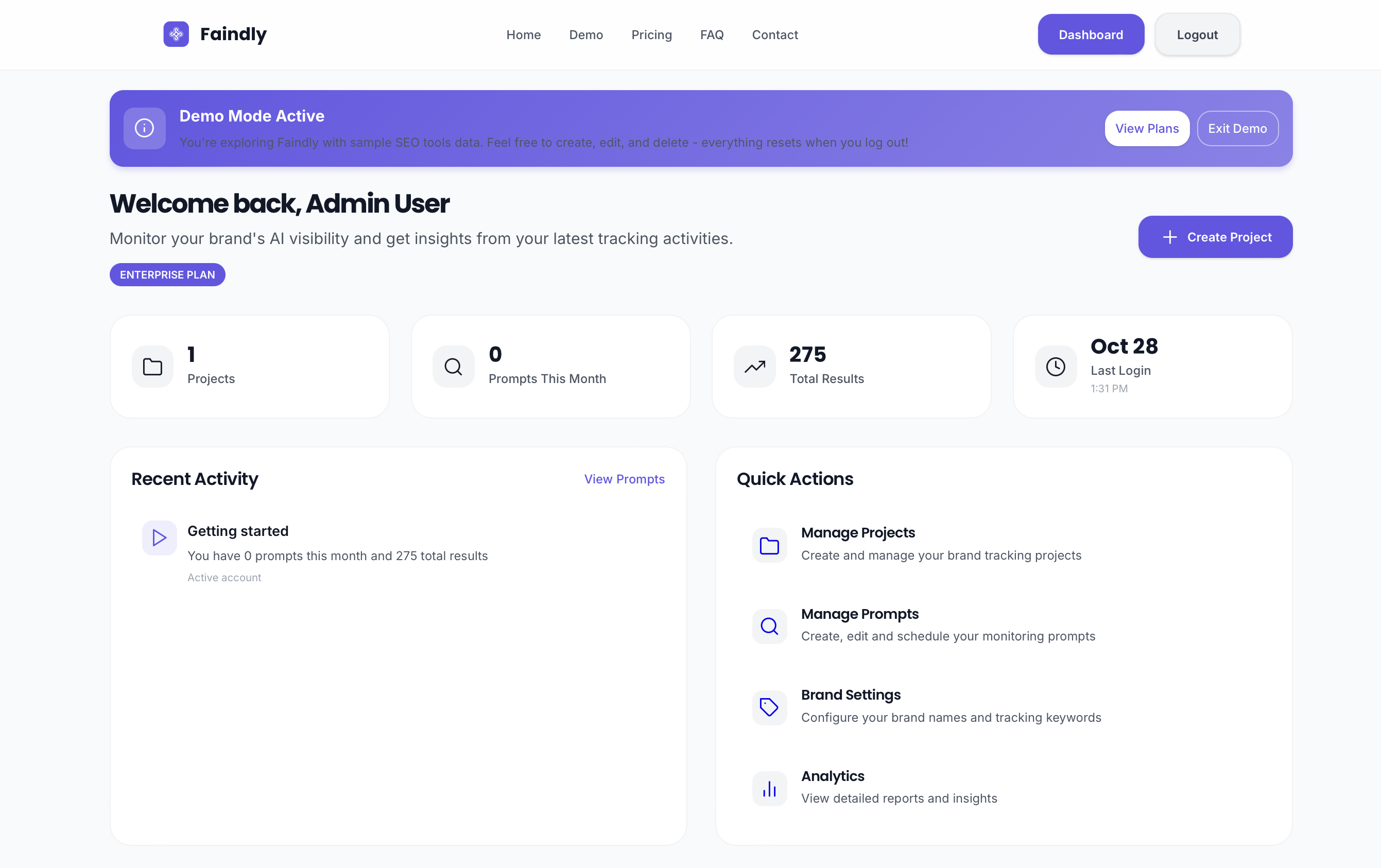This screenshot has height=868, width=1381.
Task: Click the Faindly logo icon
Action: coord(176,34)
